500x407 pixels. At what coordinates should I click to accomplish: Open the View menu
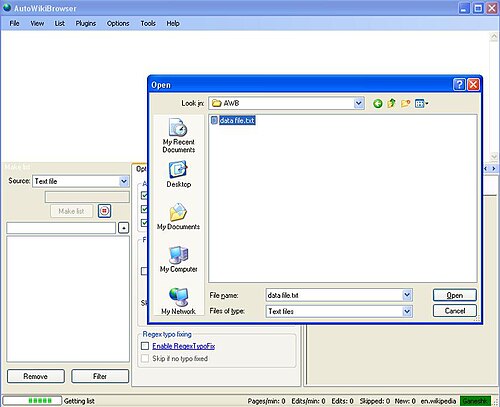37,23
